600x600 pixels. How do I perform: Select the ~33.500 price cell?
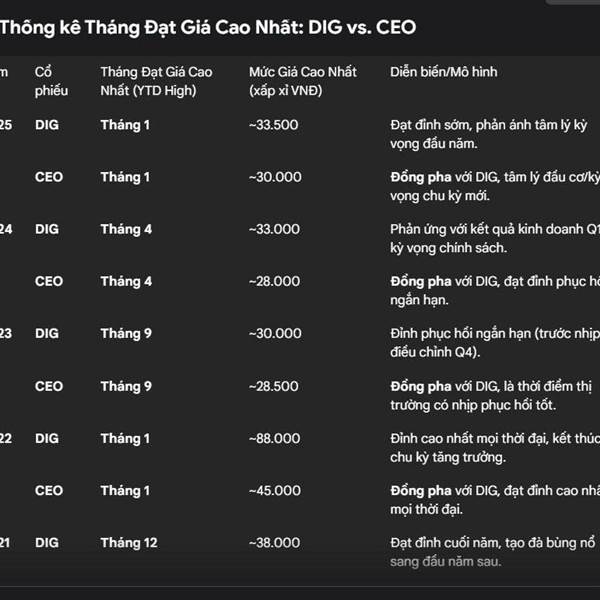tap(275, 125)
